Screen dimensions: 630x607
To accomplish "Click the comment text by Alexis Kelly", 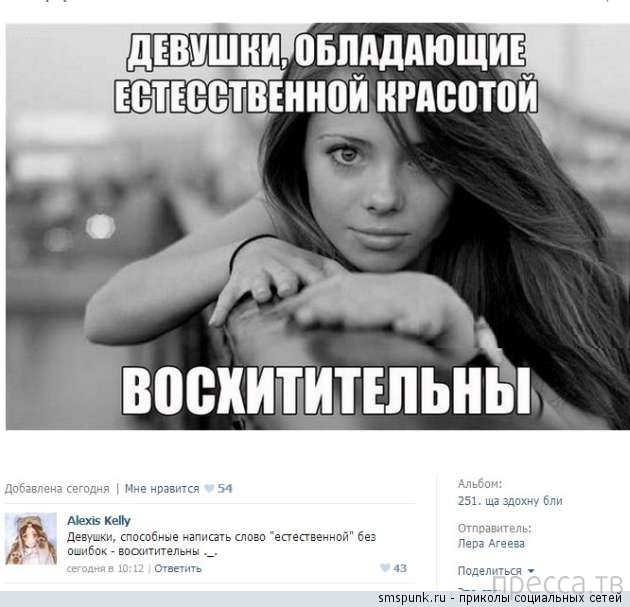I will (221, 544).
